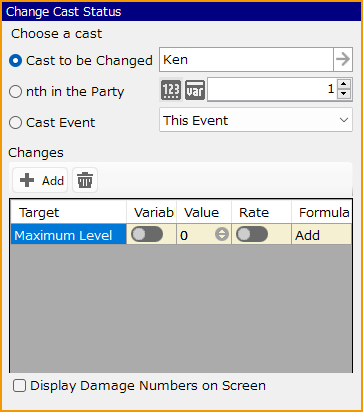Toggle the Variable switch in the Maximum Level row
This screenshot has width=363, height=412.
(147, 234)
